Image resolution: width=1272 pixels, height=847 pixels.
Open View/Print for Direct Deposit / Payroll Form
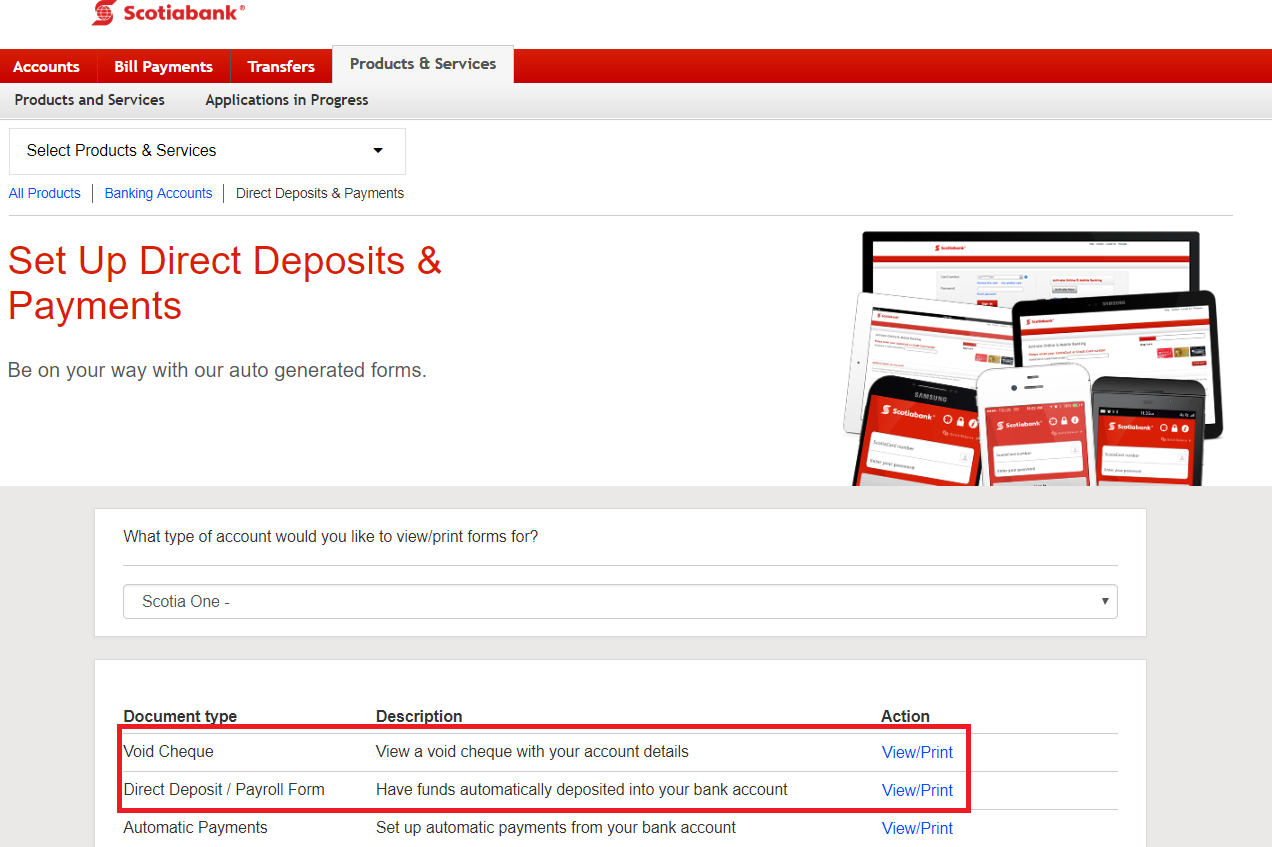coord(917,790)
